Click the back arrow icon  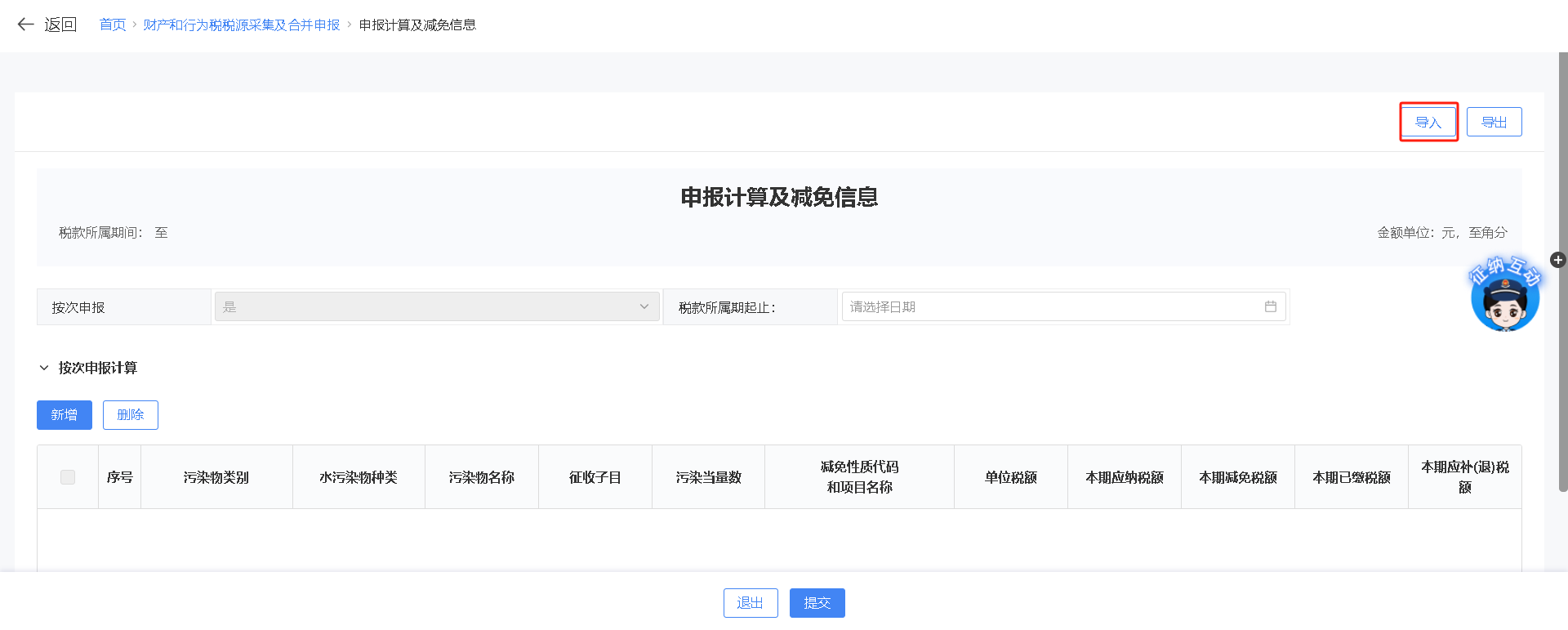tap(25, 25)
